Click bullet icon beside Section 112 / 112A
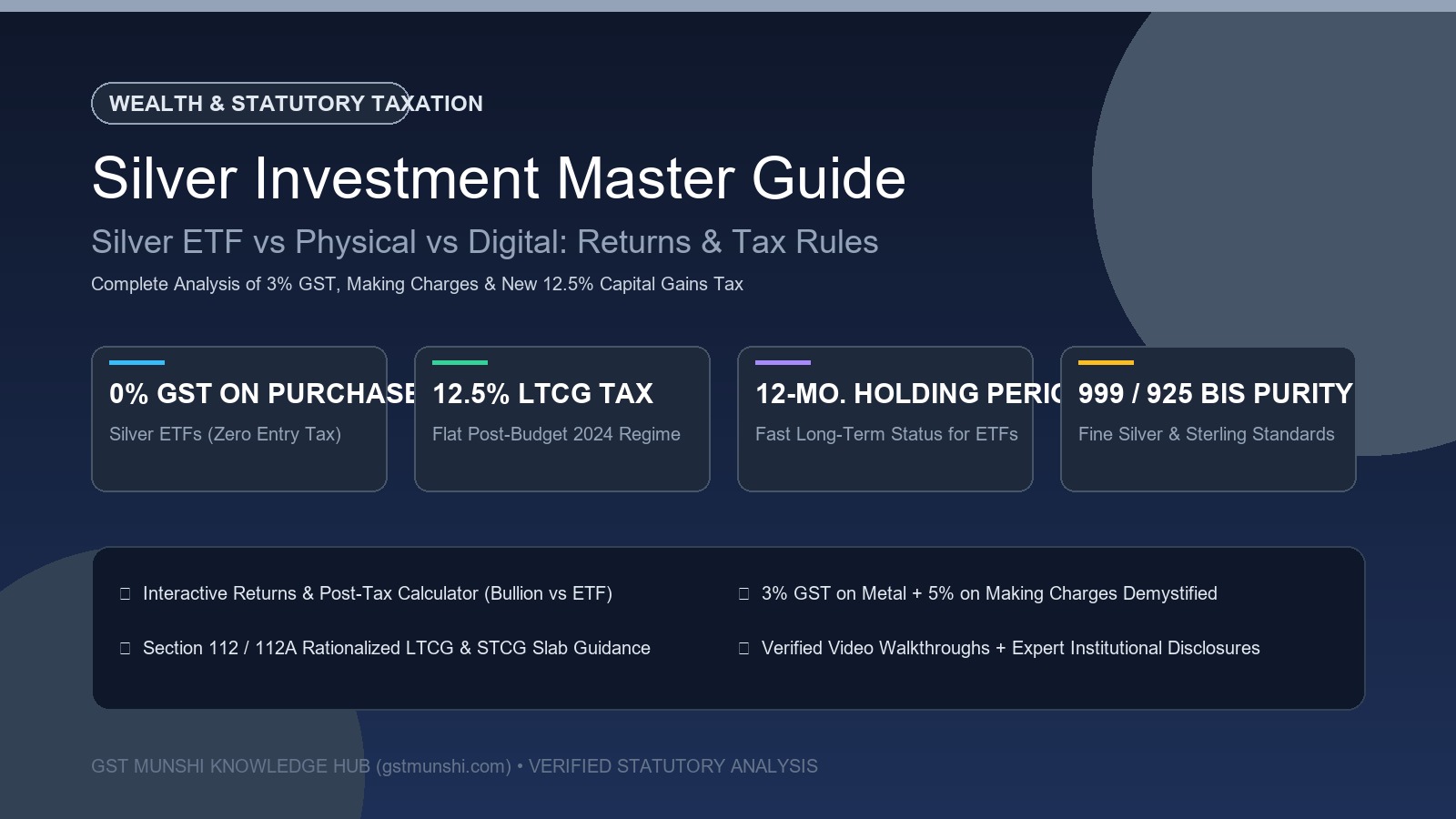This screenshot has width=1456, height=819. tap(126, 649)
